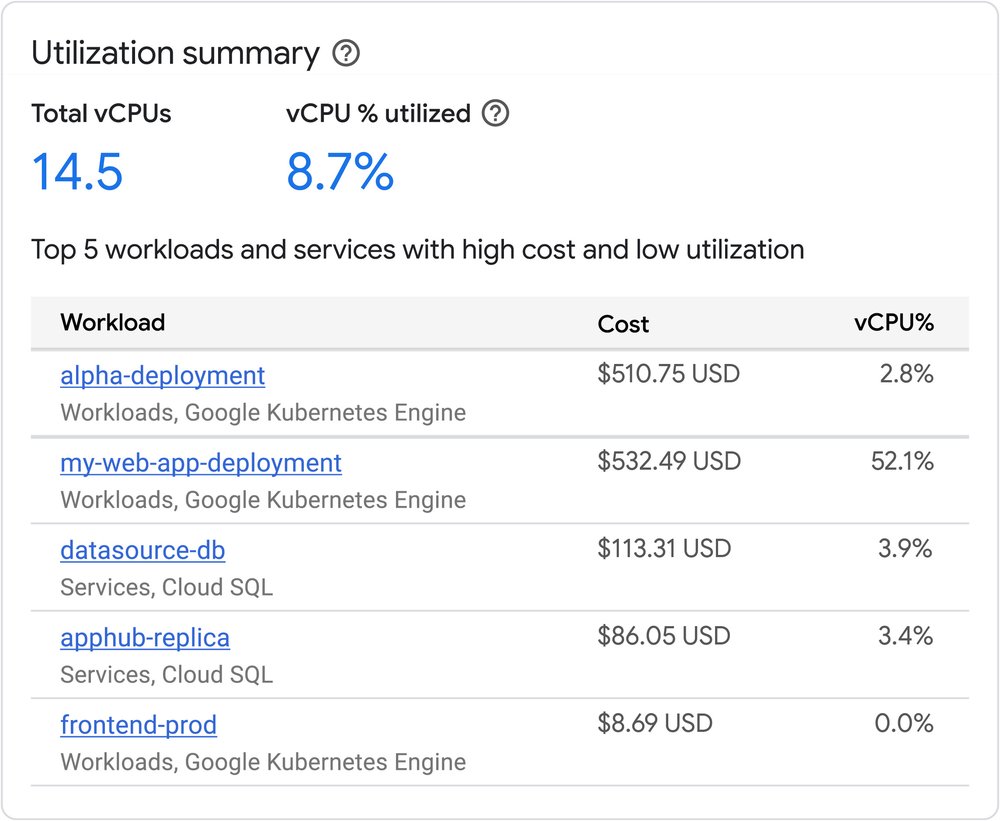Click help icon beside Utilization summary title
The height and width of the screenshot is (821, 1000).
coord(345,54)
